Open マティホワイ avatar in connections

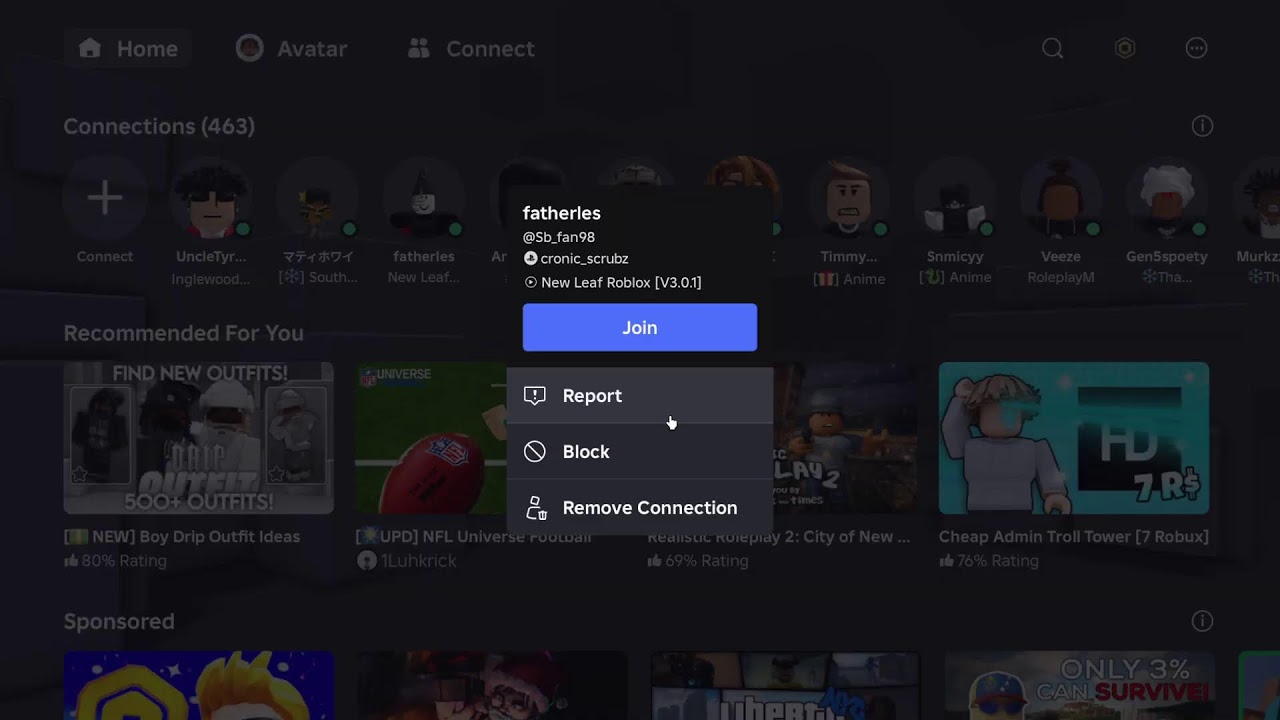coord(317,198)
